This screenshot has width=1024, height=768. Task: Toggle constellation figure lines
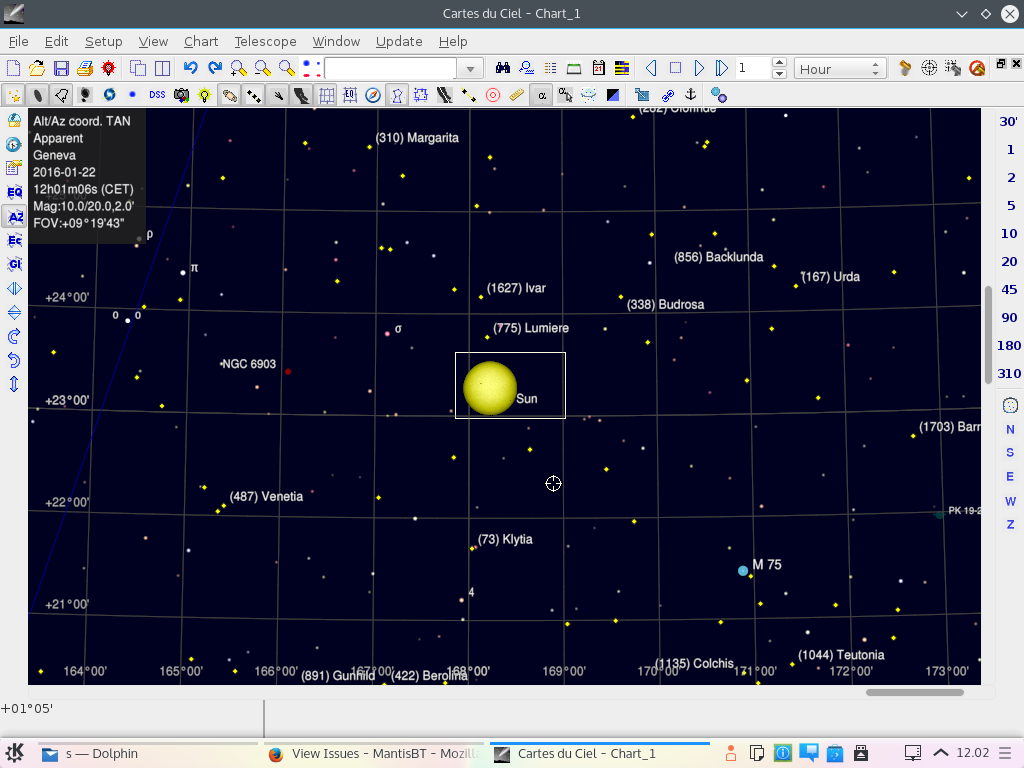397,95
